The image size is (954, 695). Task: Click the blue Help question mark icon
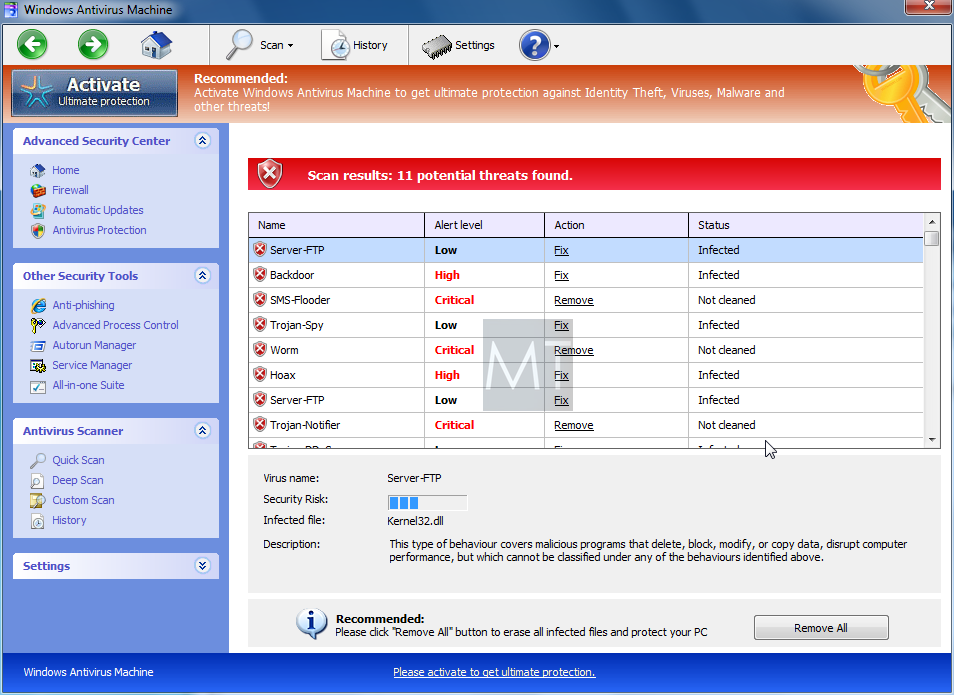535,45
